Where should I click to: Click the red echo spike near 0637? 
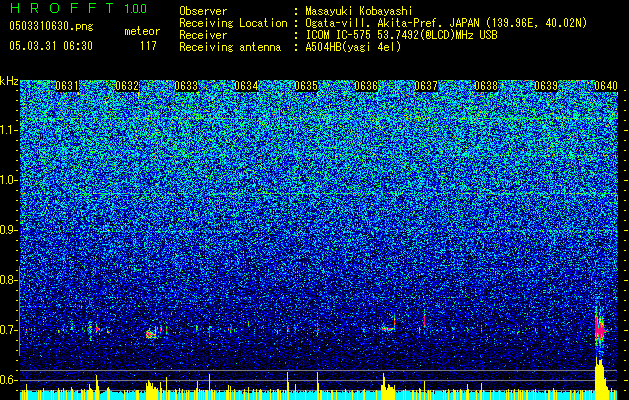pos(424,320)
